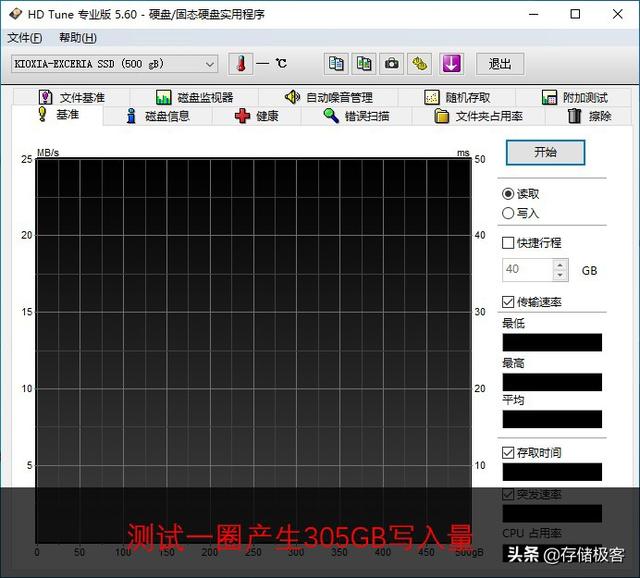Open the 擦除 erase tab
The width and height of the screenshot is (640, 578).
589,116
